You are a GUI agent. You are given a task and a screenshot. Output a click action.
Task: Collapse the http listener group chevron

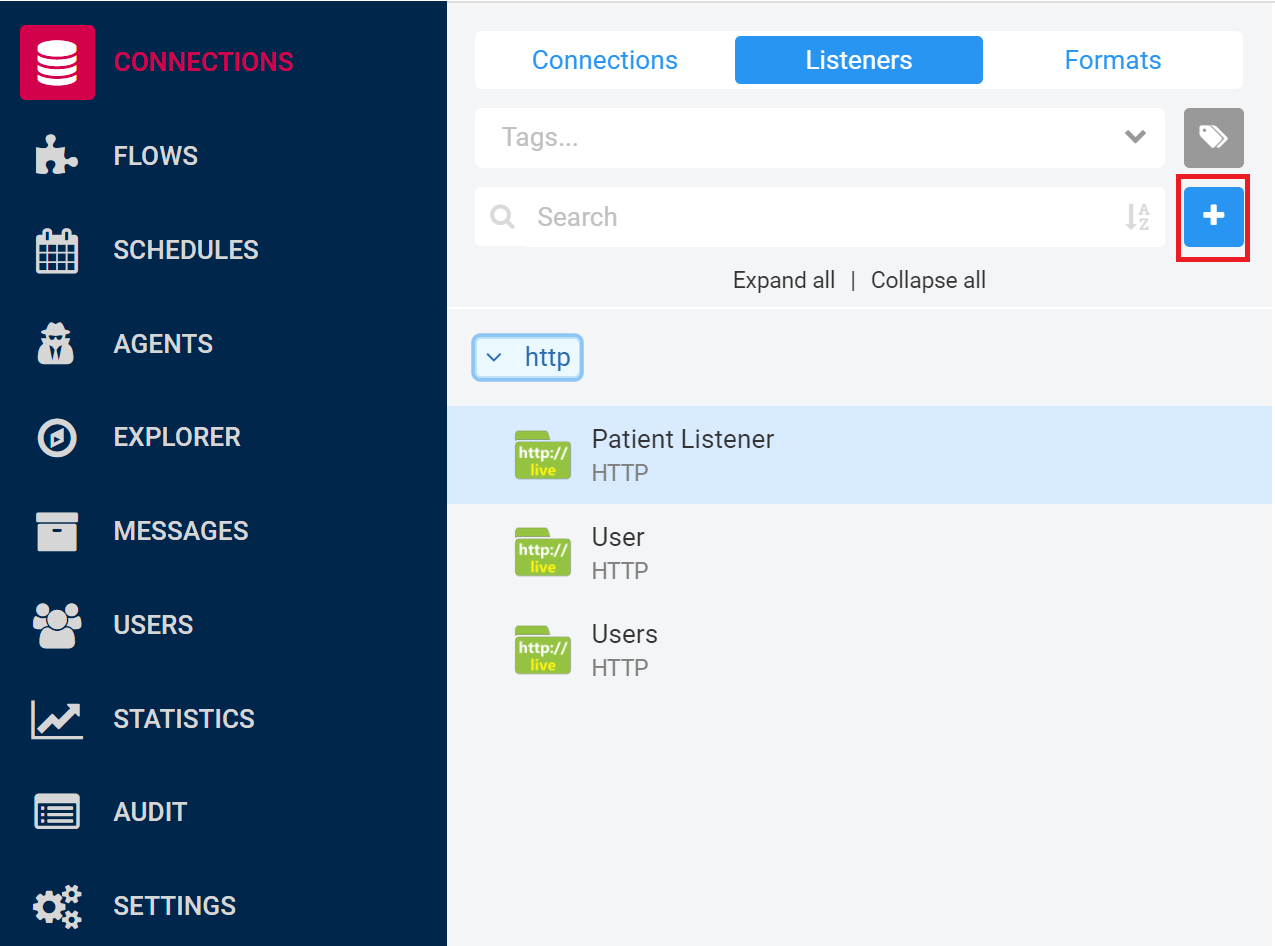coord(493,357)
